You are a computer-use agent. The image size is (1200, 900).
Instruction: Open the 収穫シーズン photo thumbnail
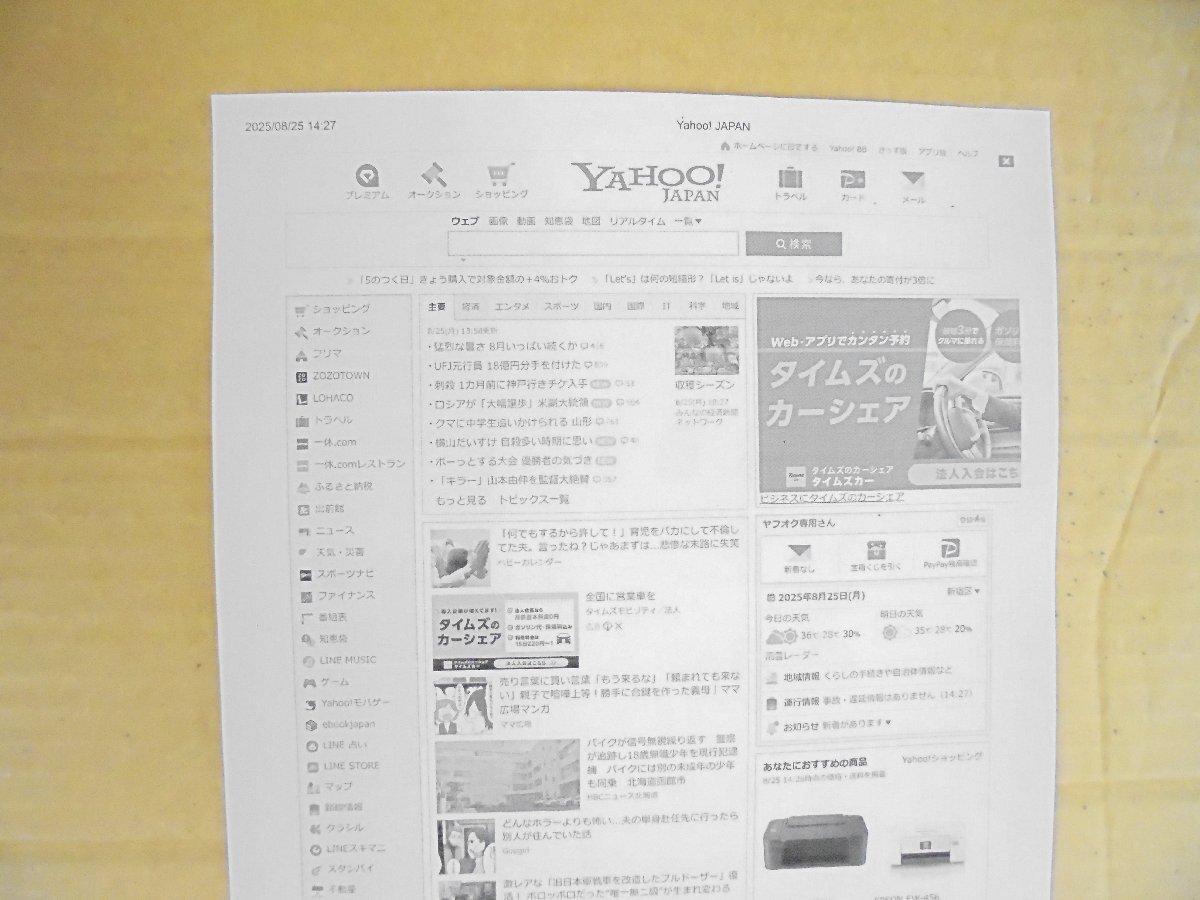click(706, 350)
